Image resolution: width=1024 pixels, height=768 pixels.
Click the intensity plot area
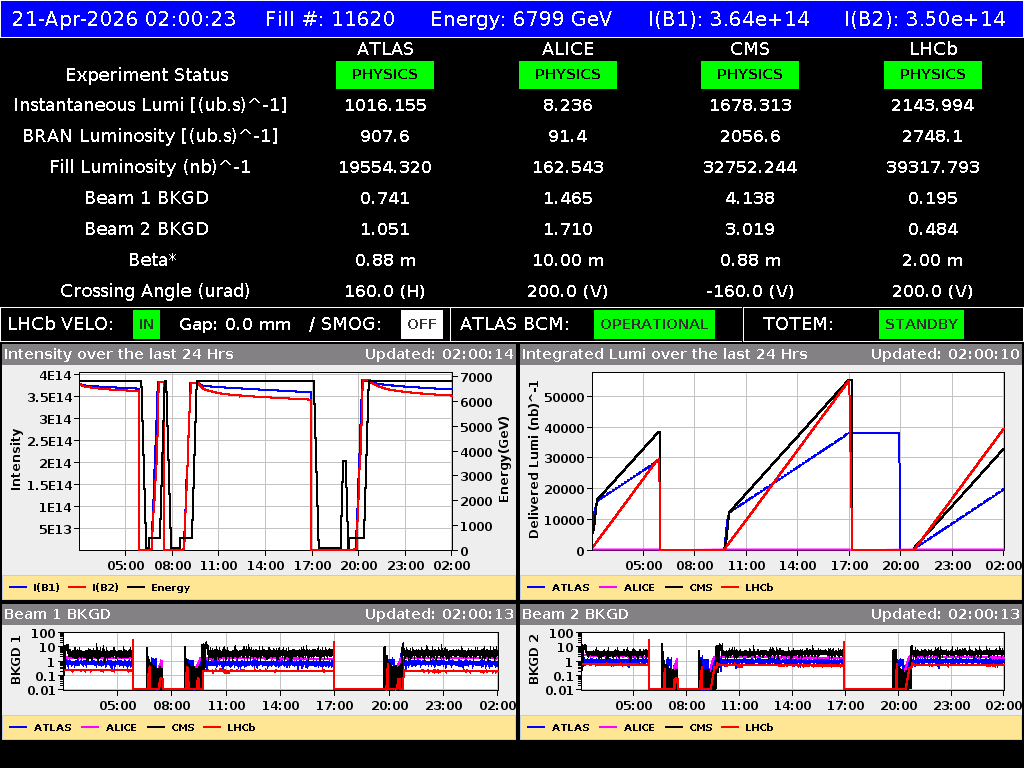[x=266, y=461]
